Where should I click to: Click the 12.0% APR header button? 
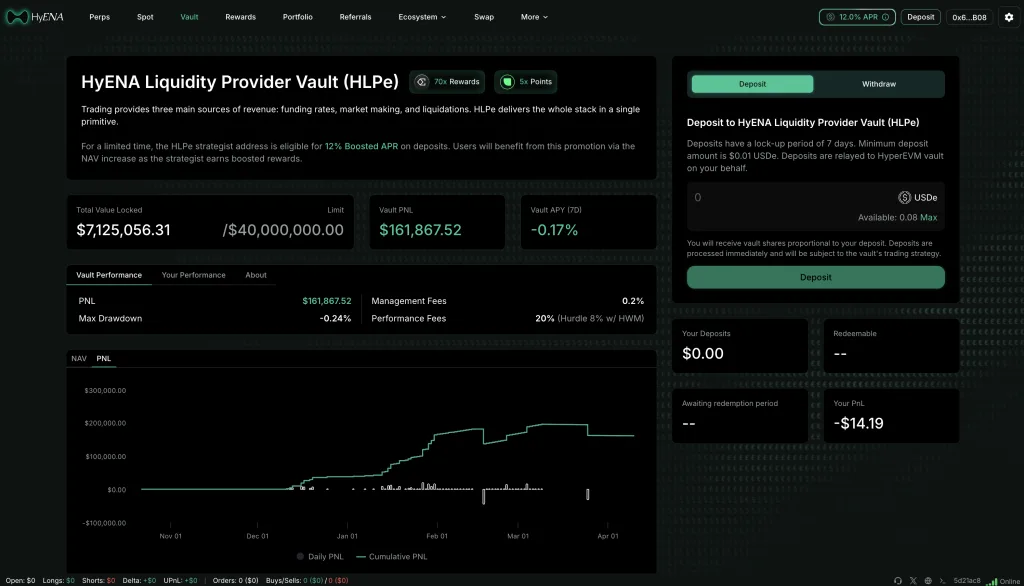point(857,17)
